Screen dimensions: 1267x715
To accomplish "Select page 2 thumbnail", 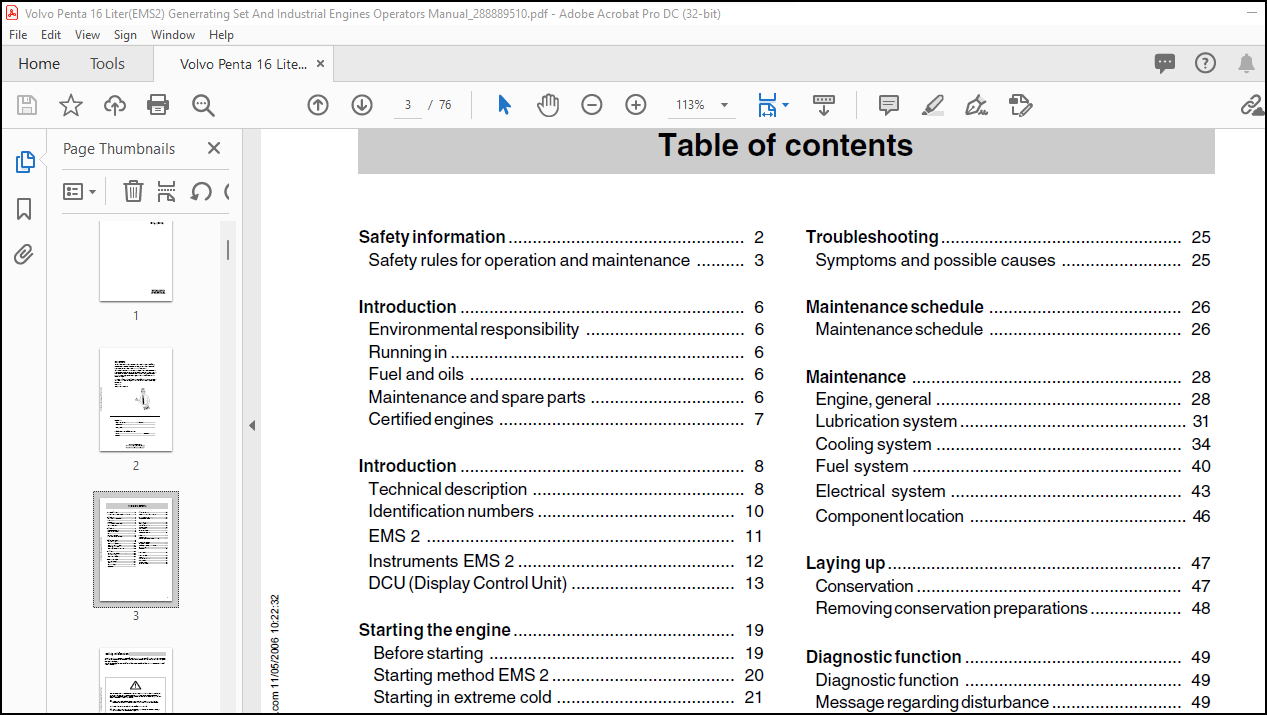I will coord(136,399).
